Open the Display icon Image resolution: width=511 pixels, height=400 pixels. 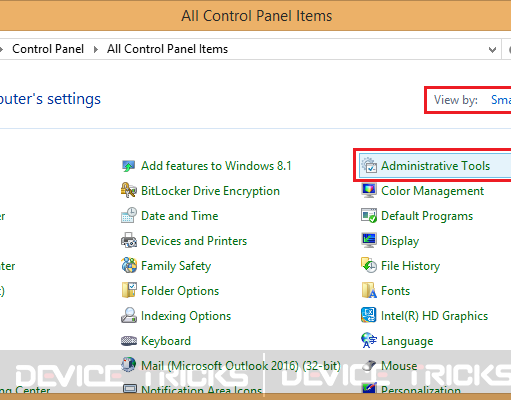pyautogui.click(x=369, y=240)
